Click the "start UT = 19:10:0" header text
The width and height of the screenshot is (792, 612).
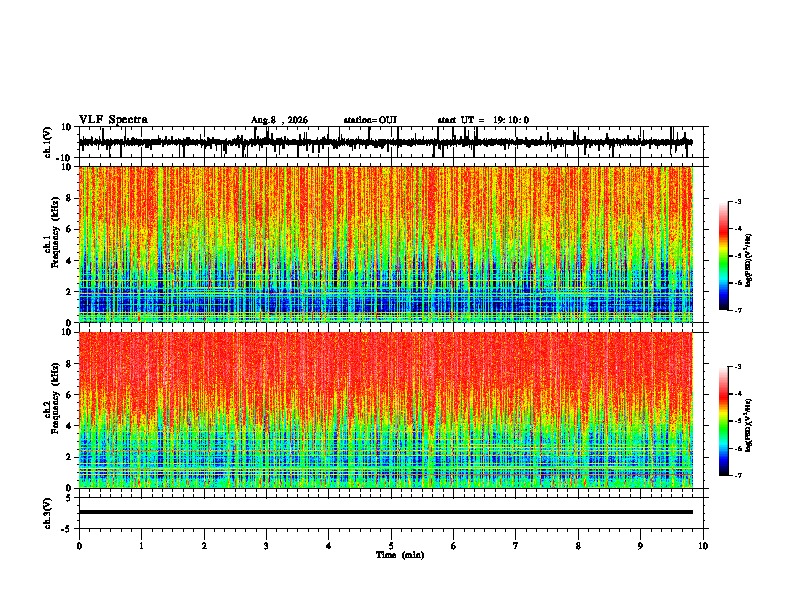click(x=483, y=120)
